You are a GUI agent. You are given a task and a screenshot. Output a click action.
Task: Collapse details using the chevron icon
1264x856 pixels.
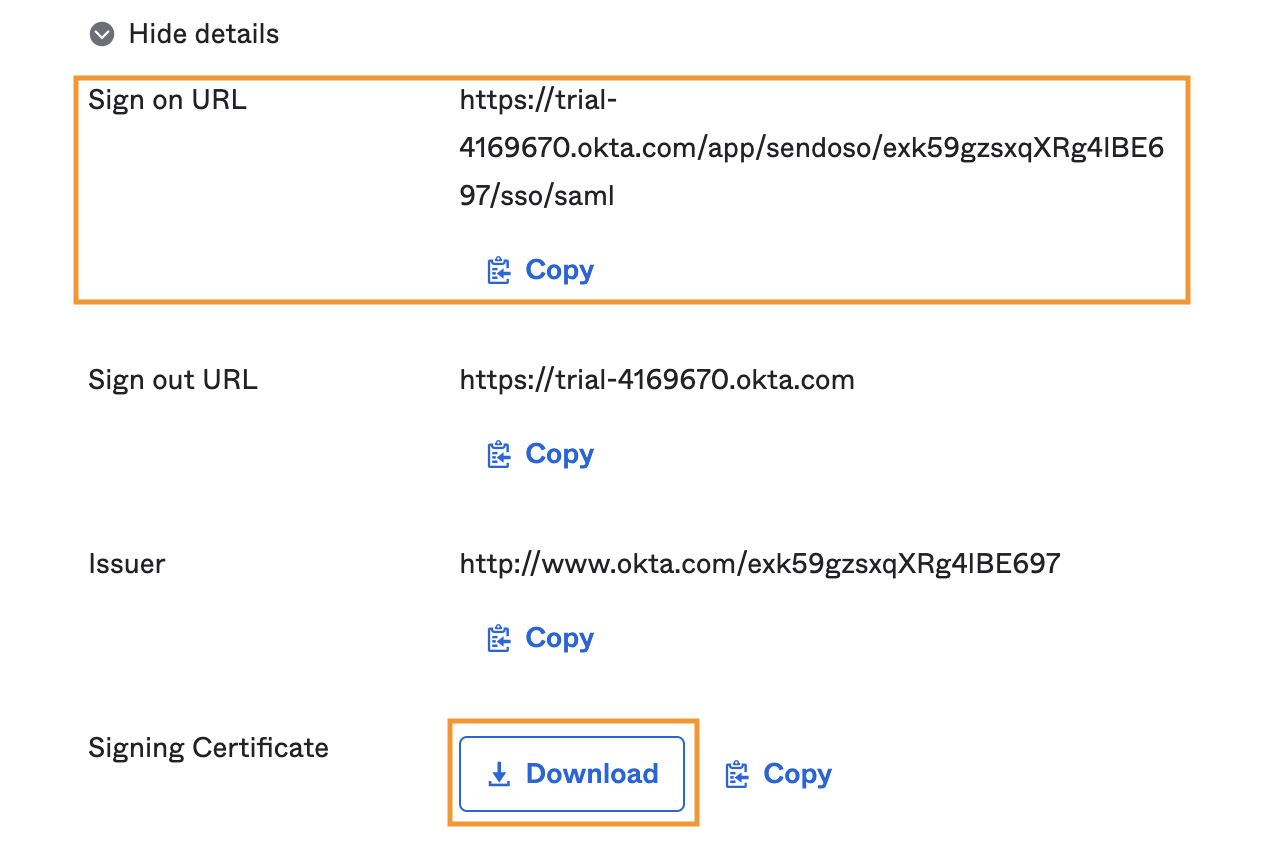101,35
